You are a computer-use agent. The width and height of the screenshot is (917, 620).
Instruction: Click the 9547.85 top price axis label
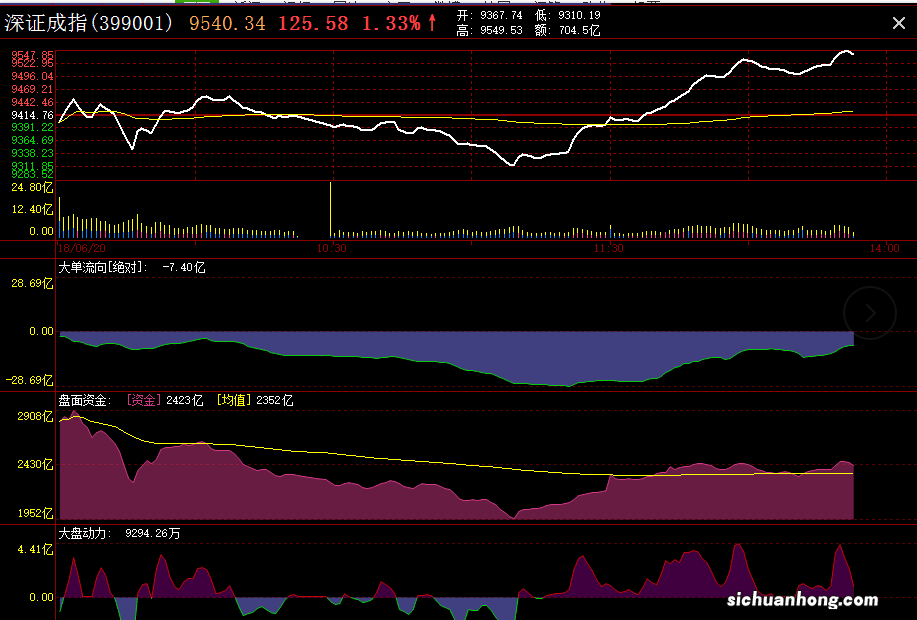coord(32,55)
